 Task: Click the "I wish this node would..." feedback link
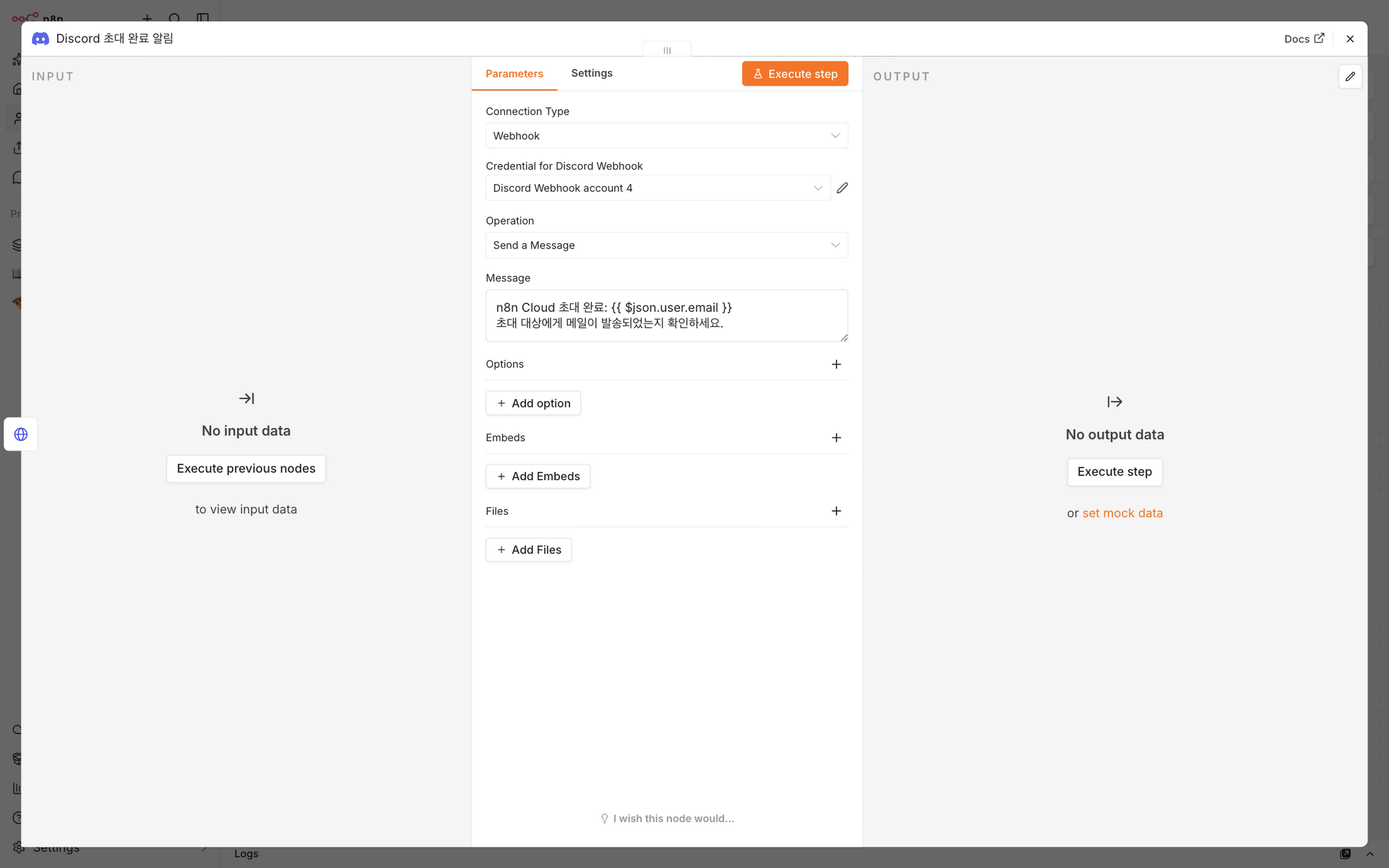tap(667, 818)
